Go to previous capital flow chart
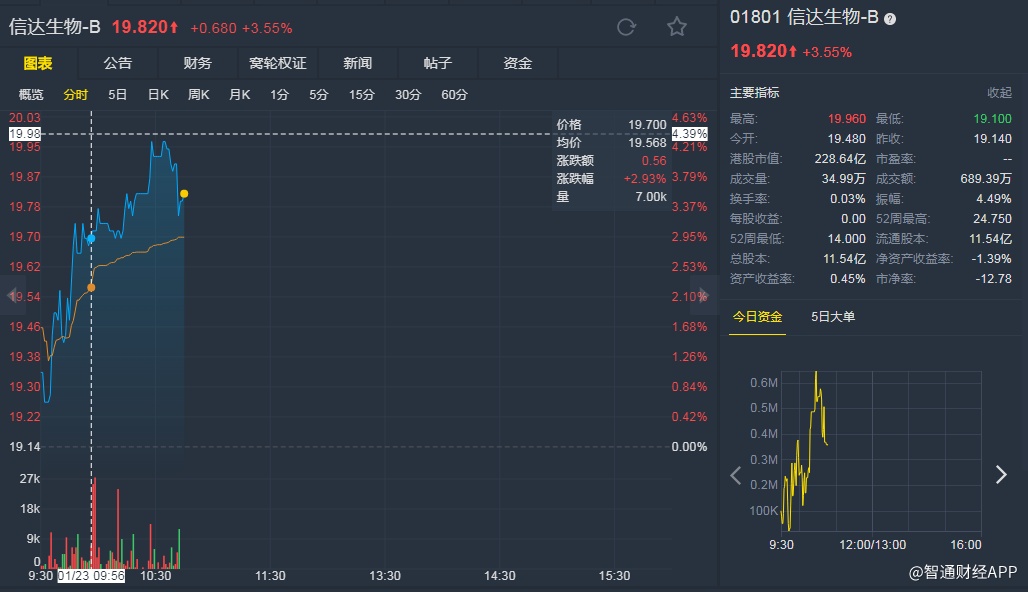Image resolution: width=1028 pixels, height=592 pixels. click(736, 475)
